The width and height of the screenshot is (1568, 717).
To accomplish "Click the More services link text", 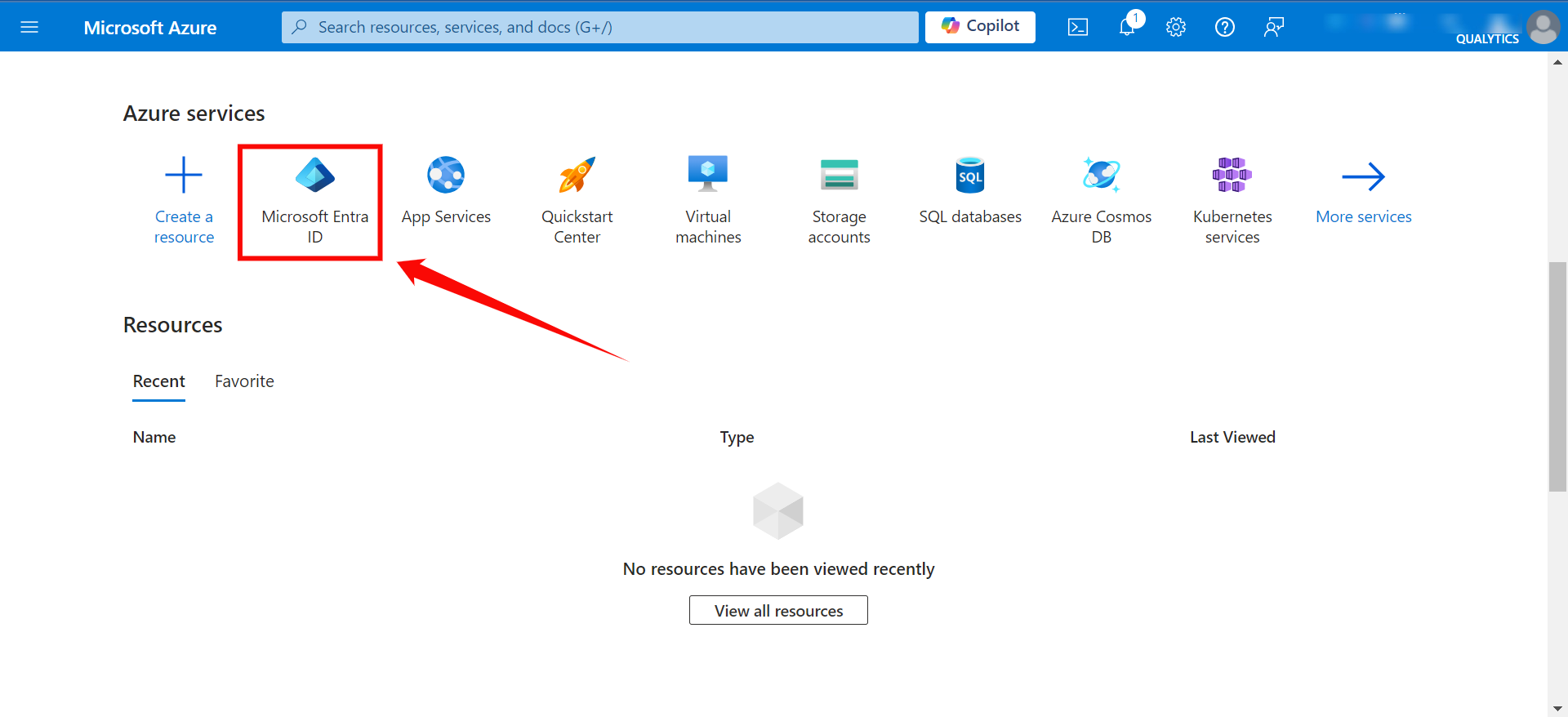I will (x=1364, y=216).
